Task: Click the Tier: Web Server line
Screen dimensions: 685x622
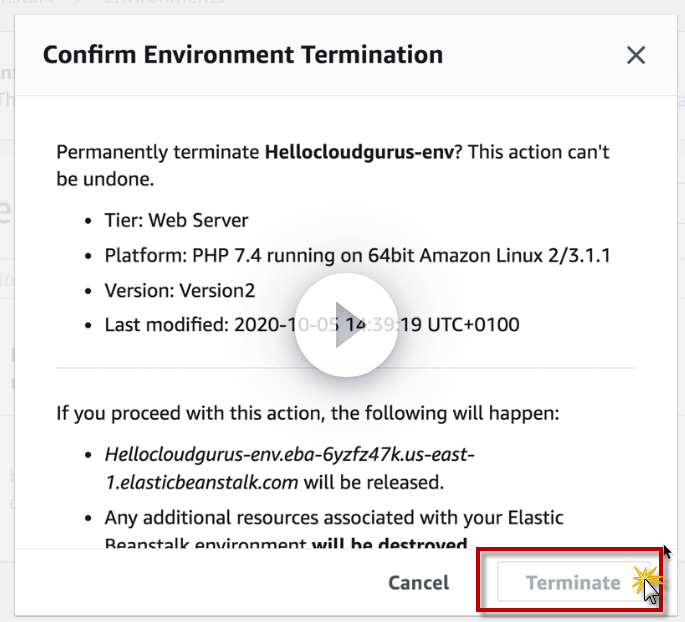Action: [x=176, y=221]
